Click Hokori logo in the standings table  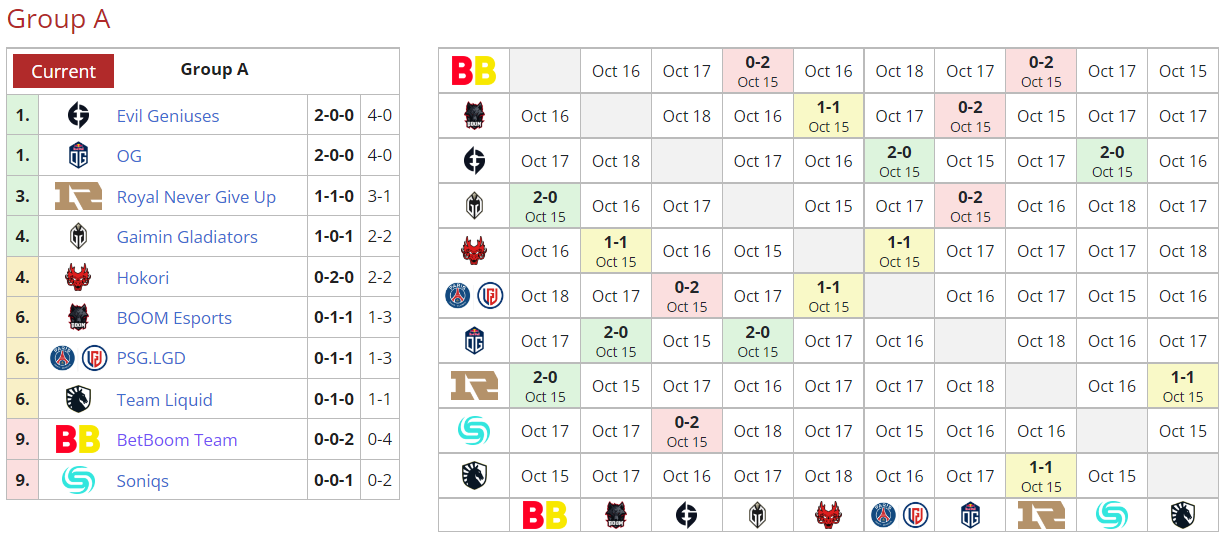[79, 278]
